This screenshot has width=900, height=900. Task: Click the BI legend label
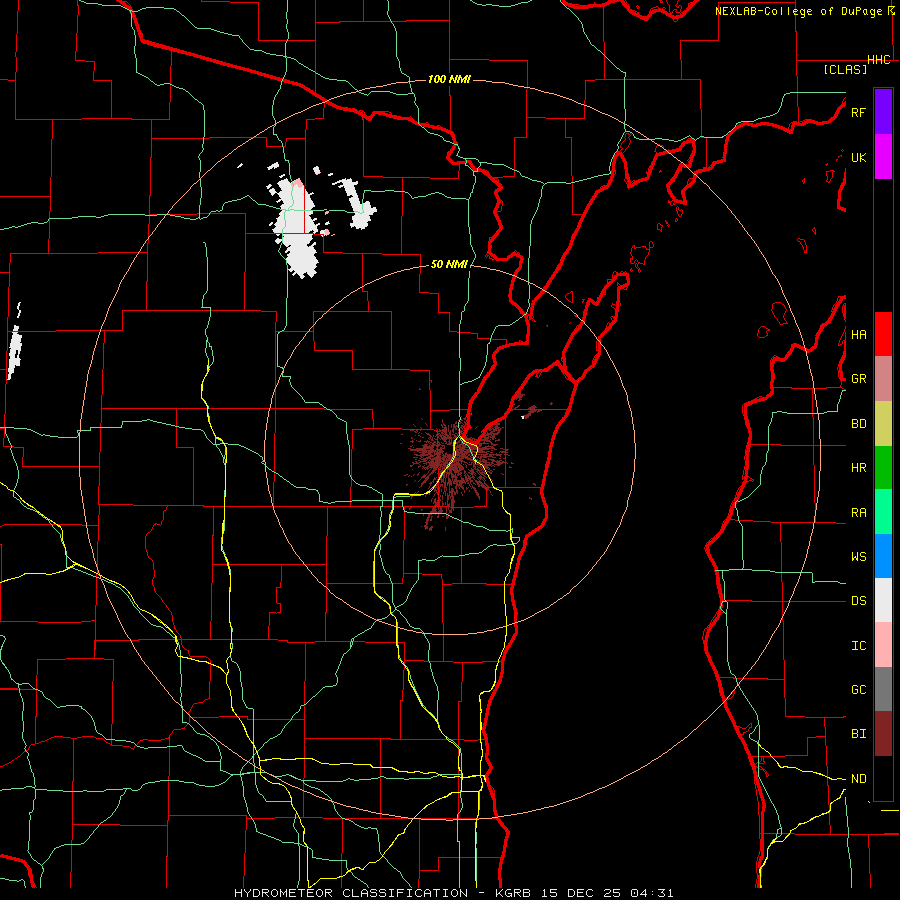[x=858, y=734]
